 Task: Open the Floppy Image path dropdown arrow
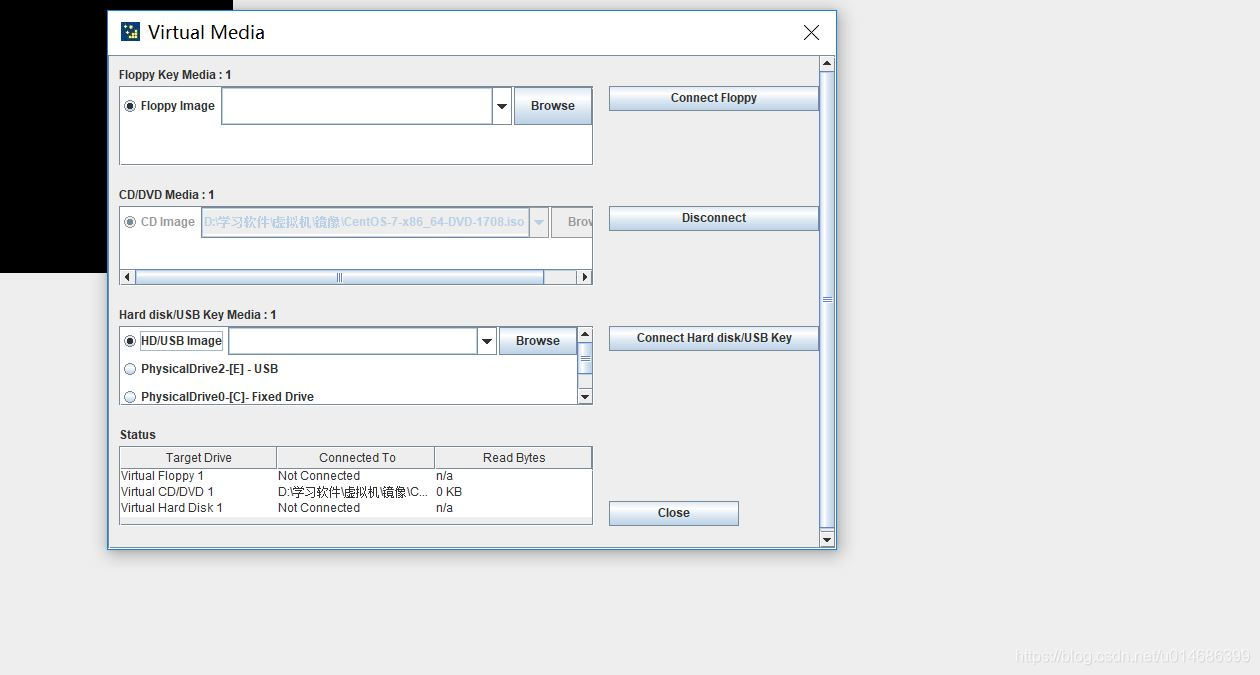pyautogui.click(x=502, y=106)
